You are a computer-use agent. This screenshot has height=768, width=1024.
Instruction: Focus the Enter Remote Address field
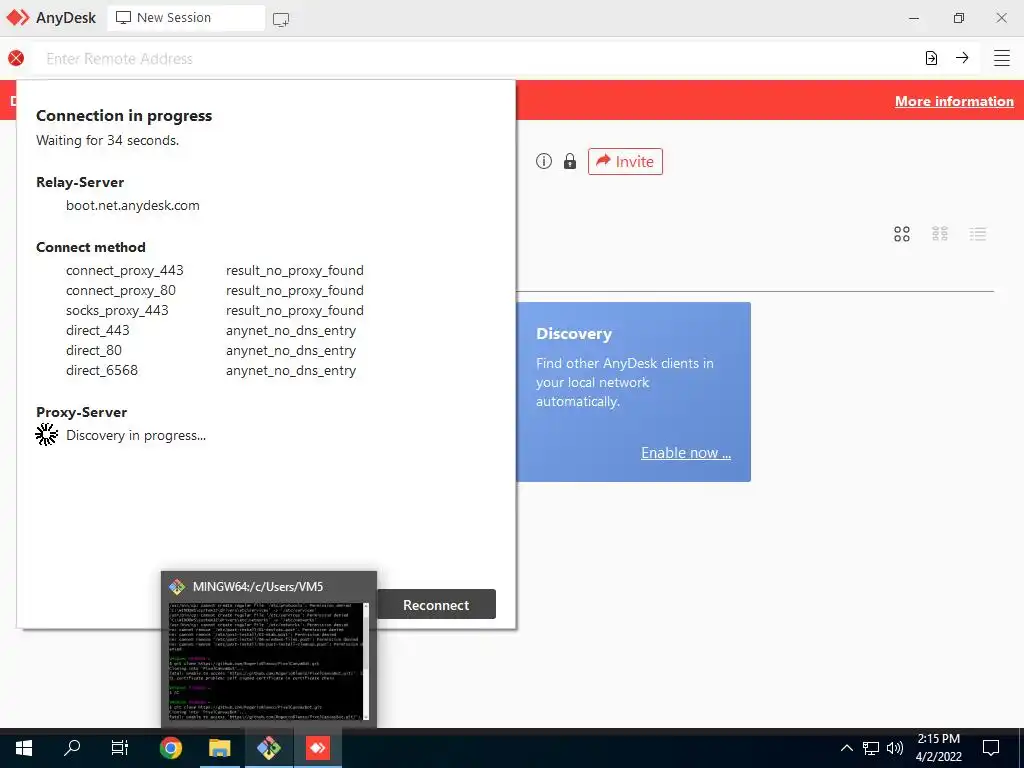click(477, 59)
